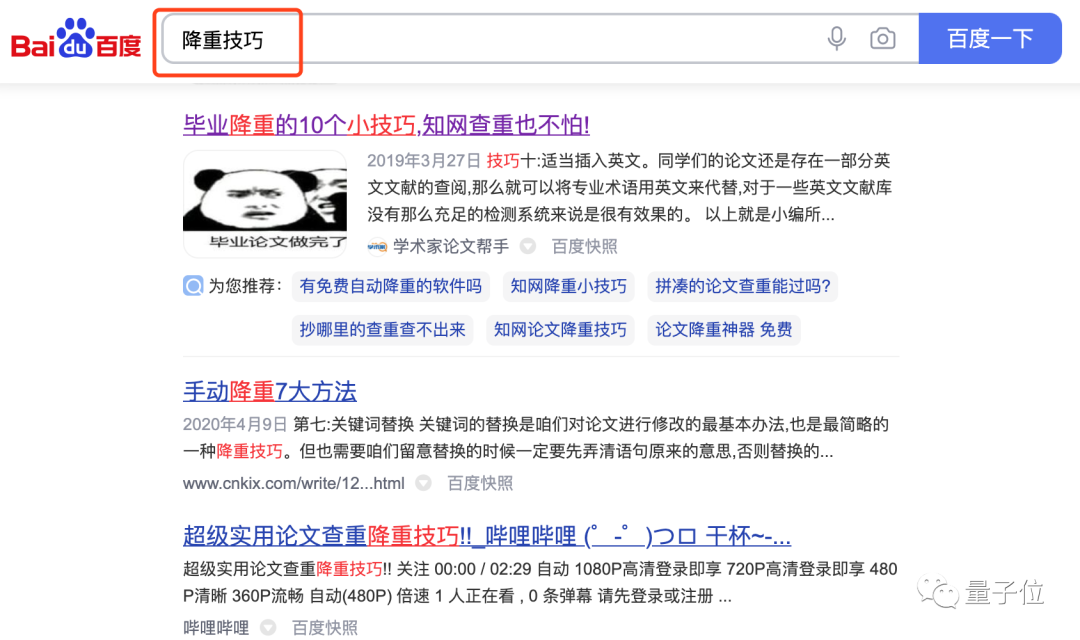Open 百度快照 for 学术家论文帮手 result

pyautogui.click(x=584, y=247)
